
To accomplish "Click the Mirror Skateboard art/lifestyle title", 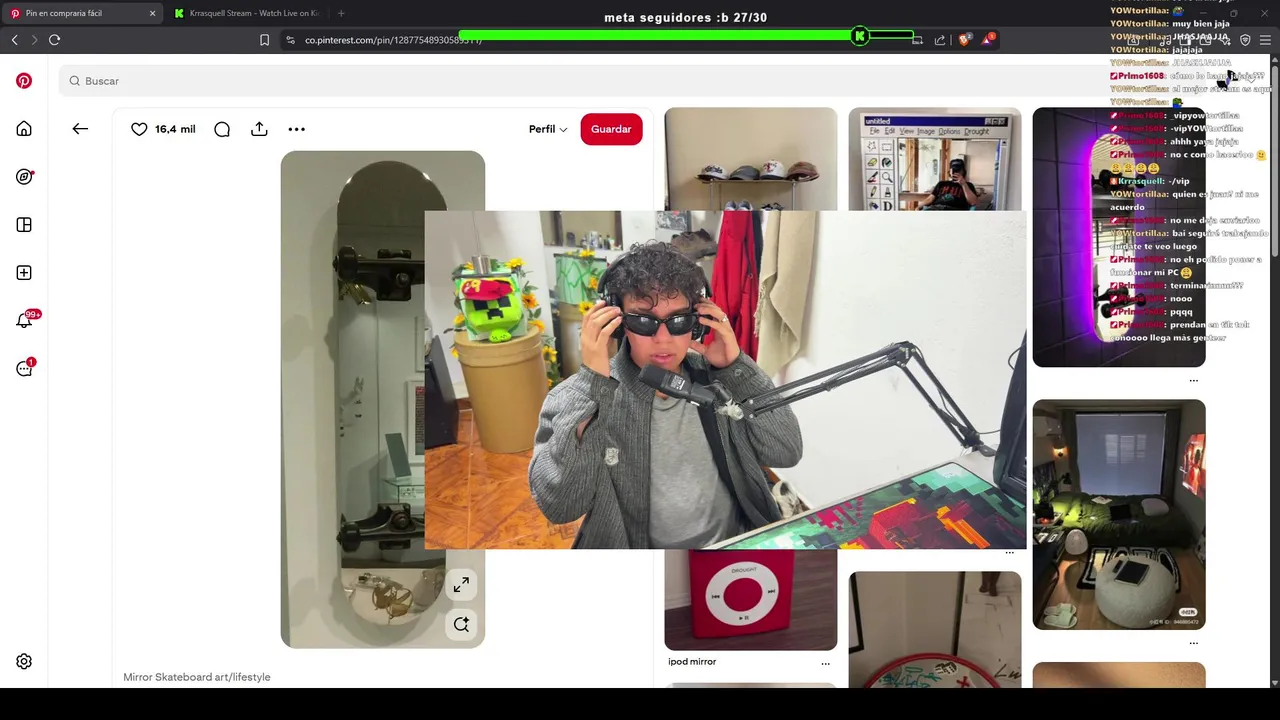I will 197,677.
